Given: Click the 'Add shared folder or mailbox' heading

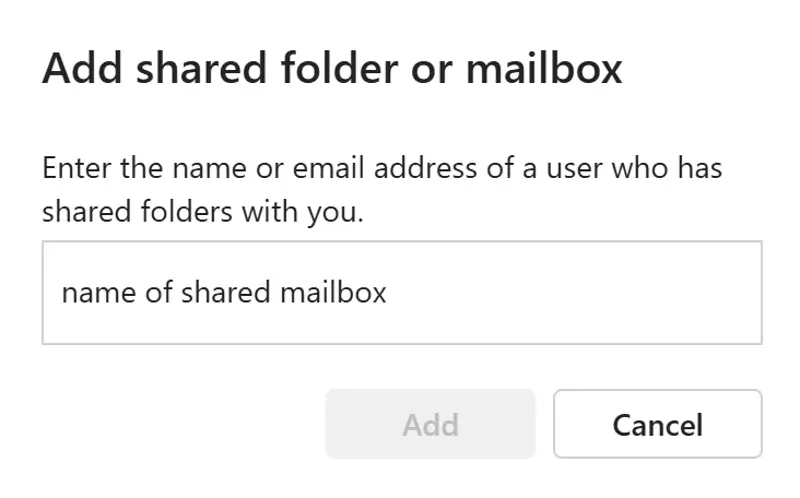Looking at the screenshot, I should 332,69.
